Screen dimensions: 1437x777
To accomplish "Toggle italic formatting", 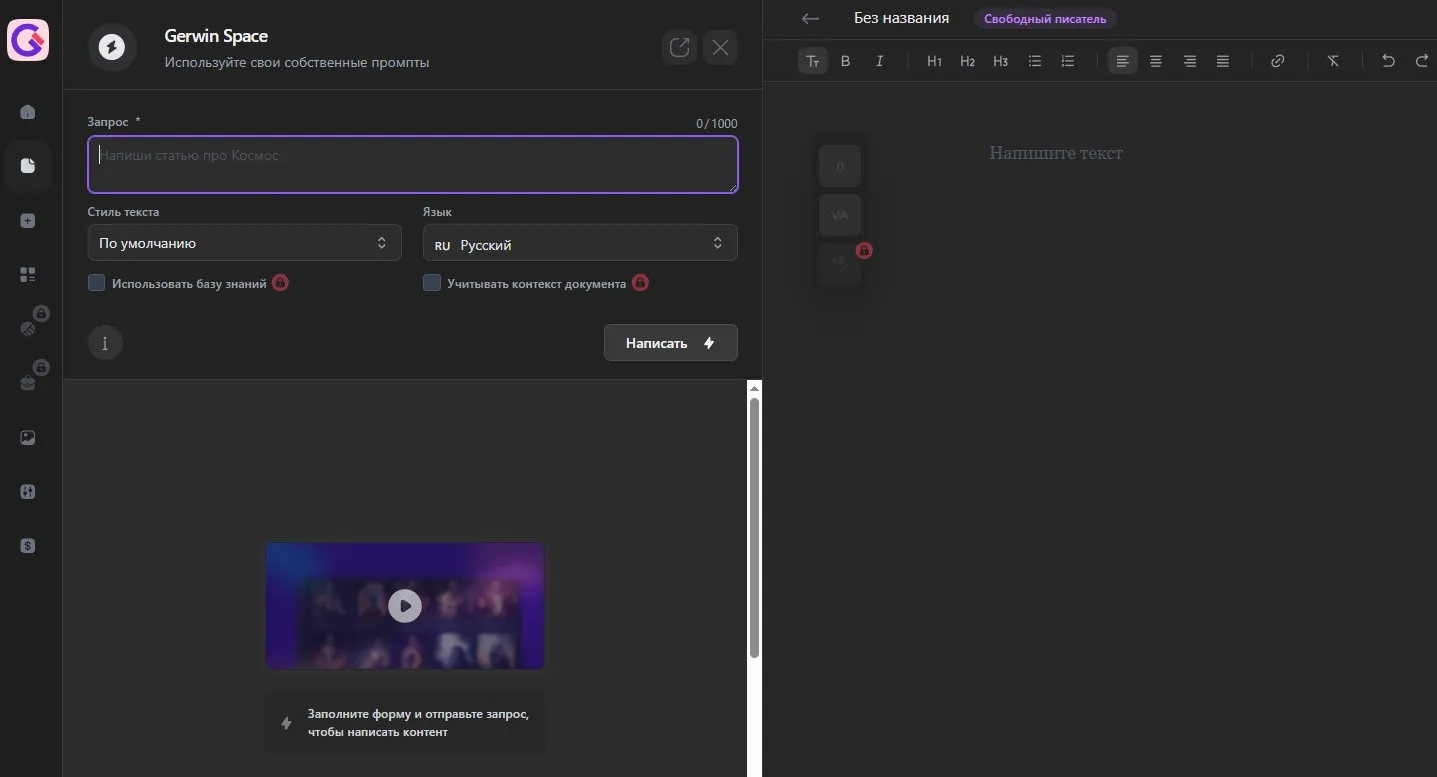I will point(880,61).
